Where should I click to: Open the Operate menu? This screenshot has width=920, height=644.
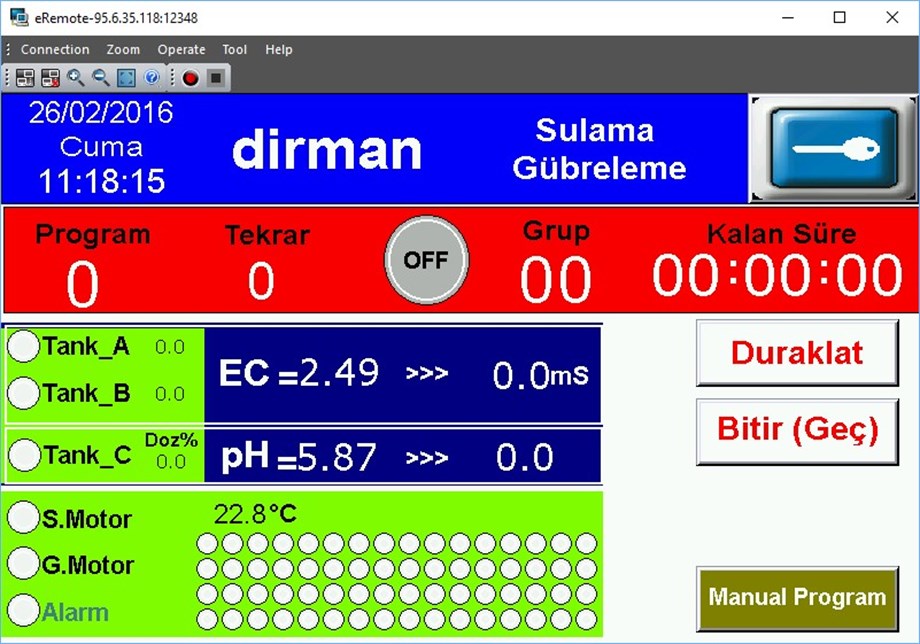pos(181,49)
